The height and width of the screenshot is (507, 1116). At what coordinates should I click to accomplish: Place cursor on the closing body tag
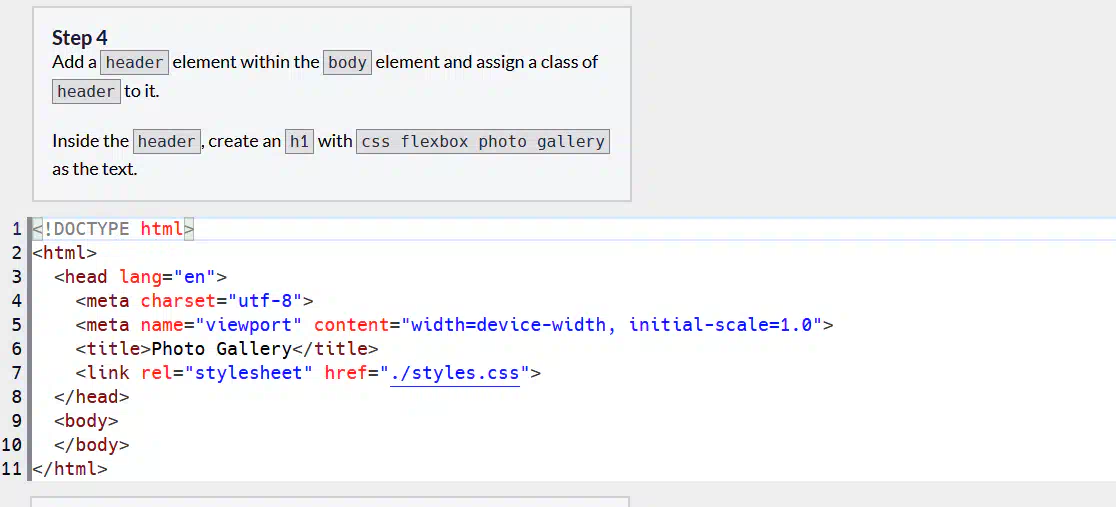(91, 445)
